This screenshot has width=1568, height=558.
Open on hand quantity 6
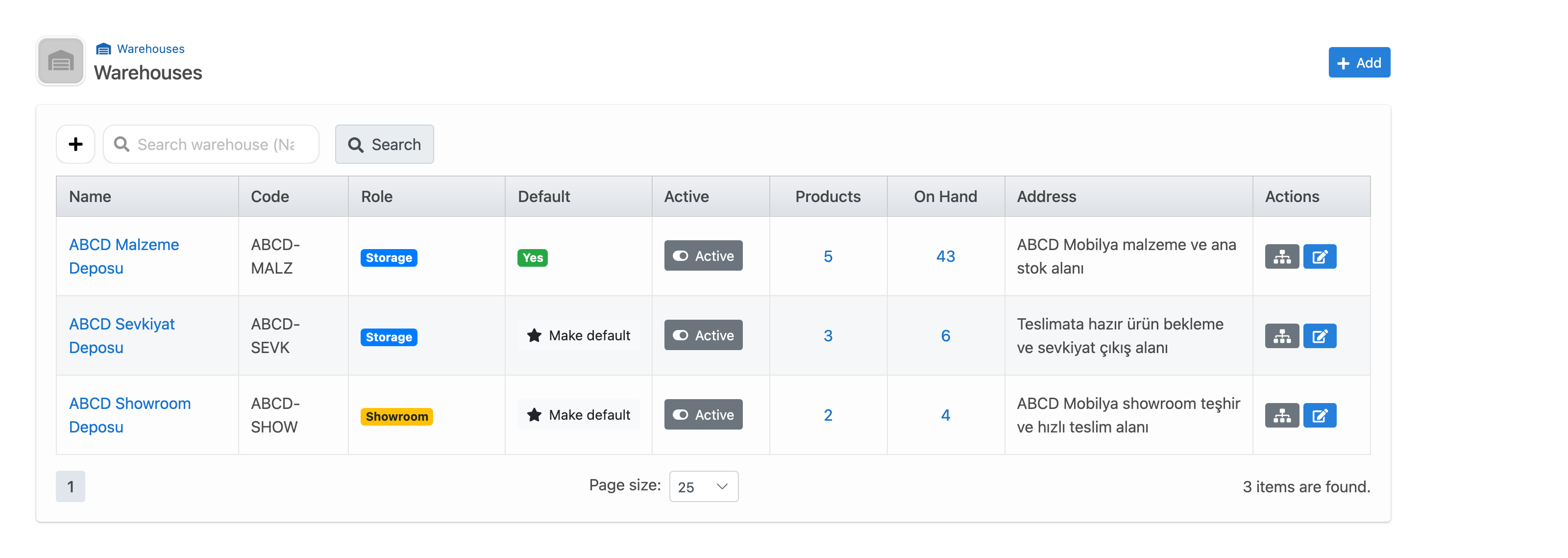pos(945,336)
